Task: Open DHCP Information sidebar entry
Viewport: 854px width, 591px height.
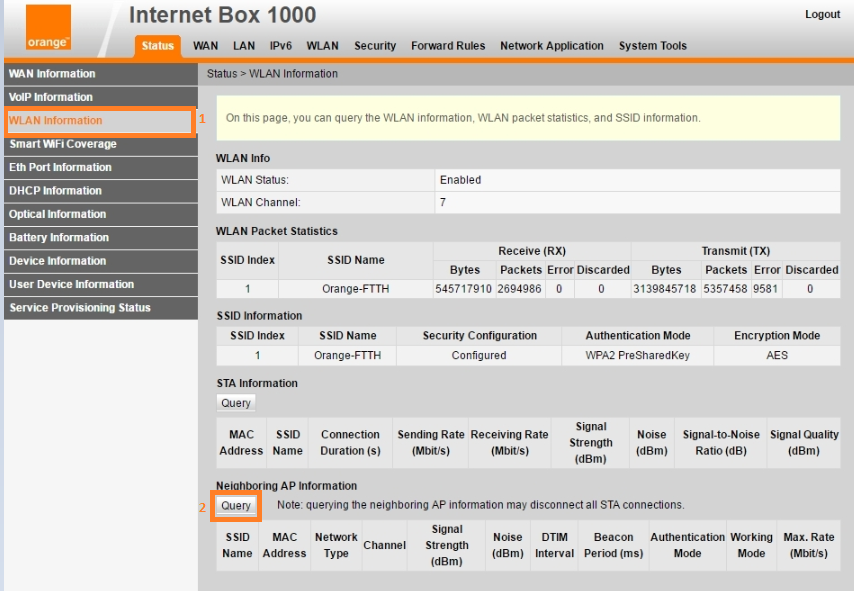Action: point(55,191)
